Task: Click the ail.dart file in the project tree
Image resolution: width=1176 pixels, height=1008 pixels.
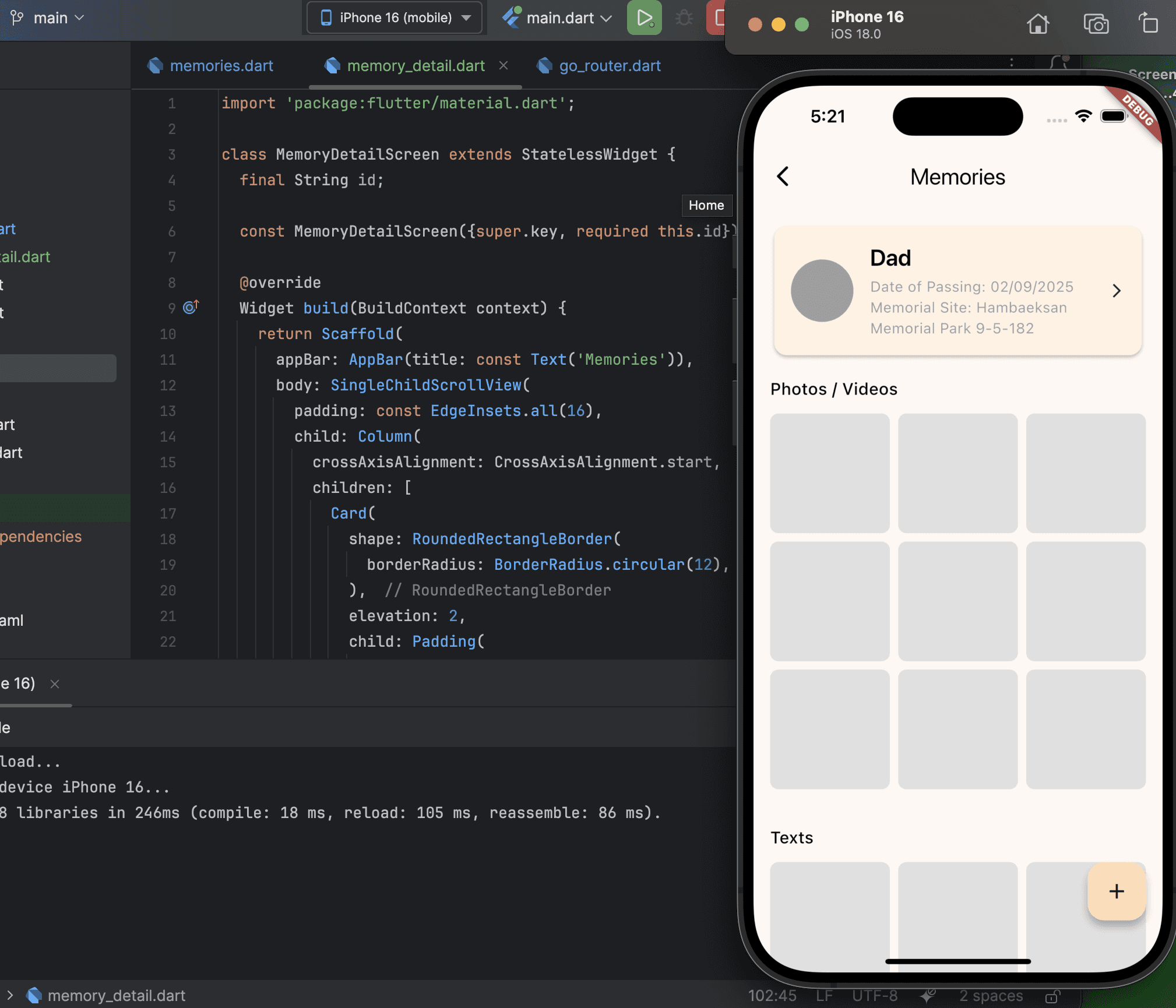Action: click(25, 257)
